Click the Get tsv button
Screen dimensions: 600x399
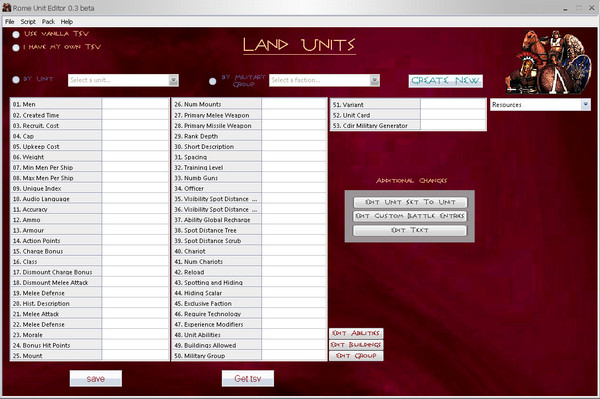click(248, 378)
